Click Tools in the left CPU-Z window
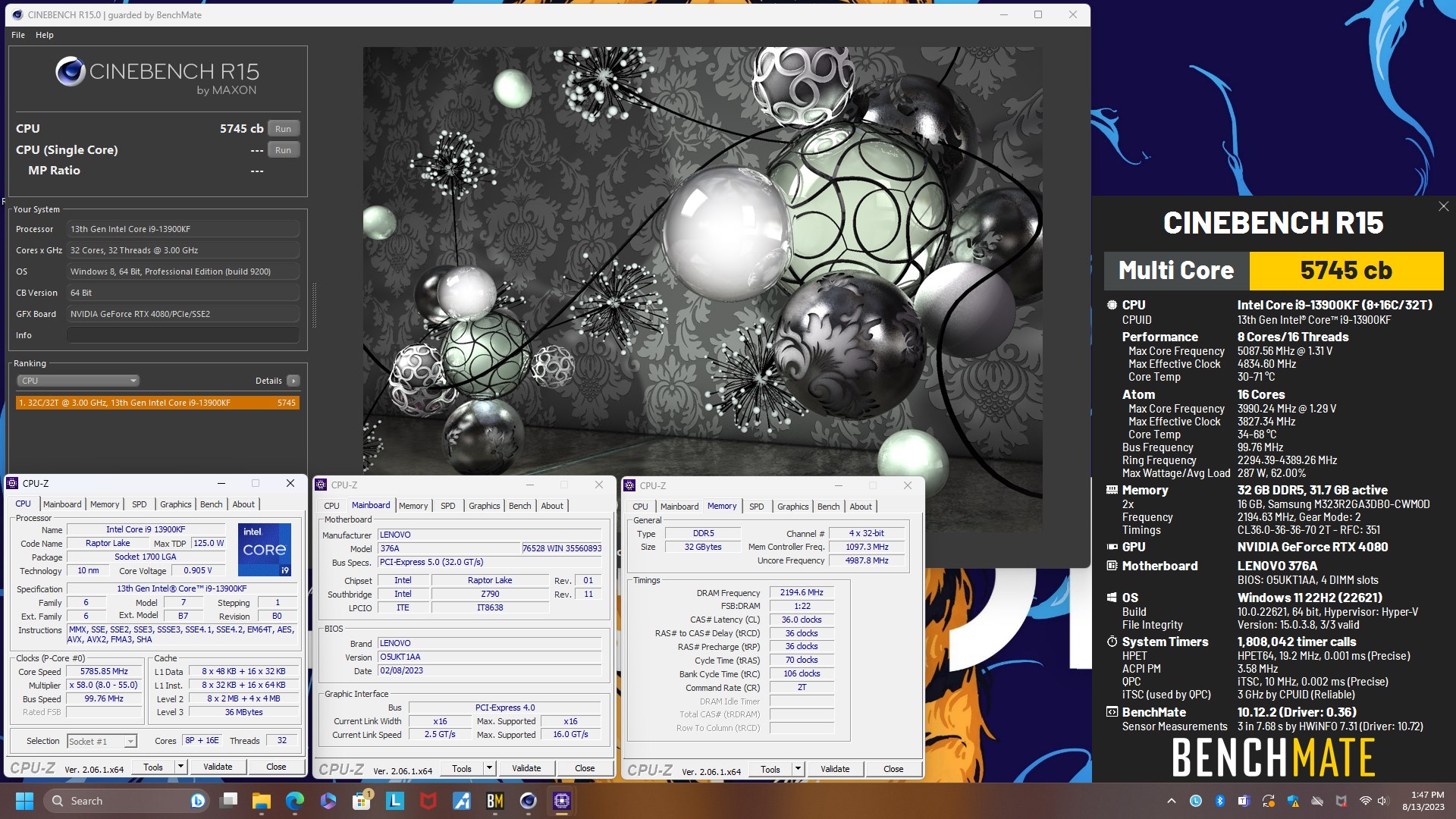 [153, 767]
